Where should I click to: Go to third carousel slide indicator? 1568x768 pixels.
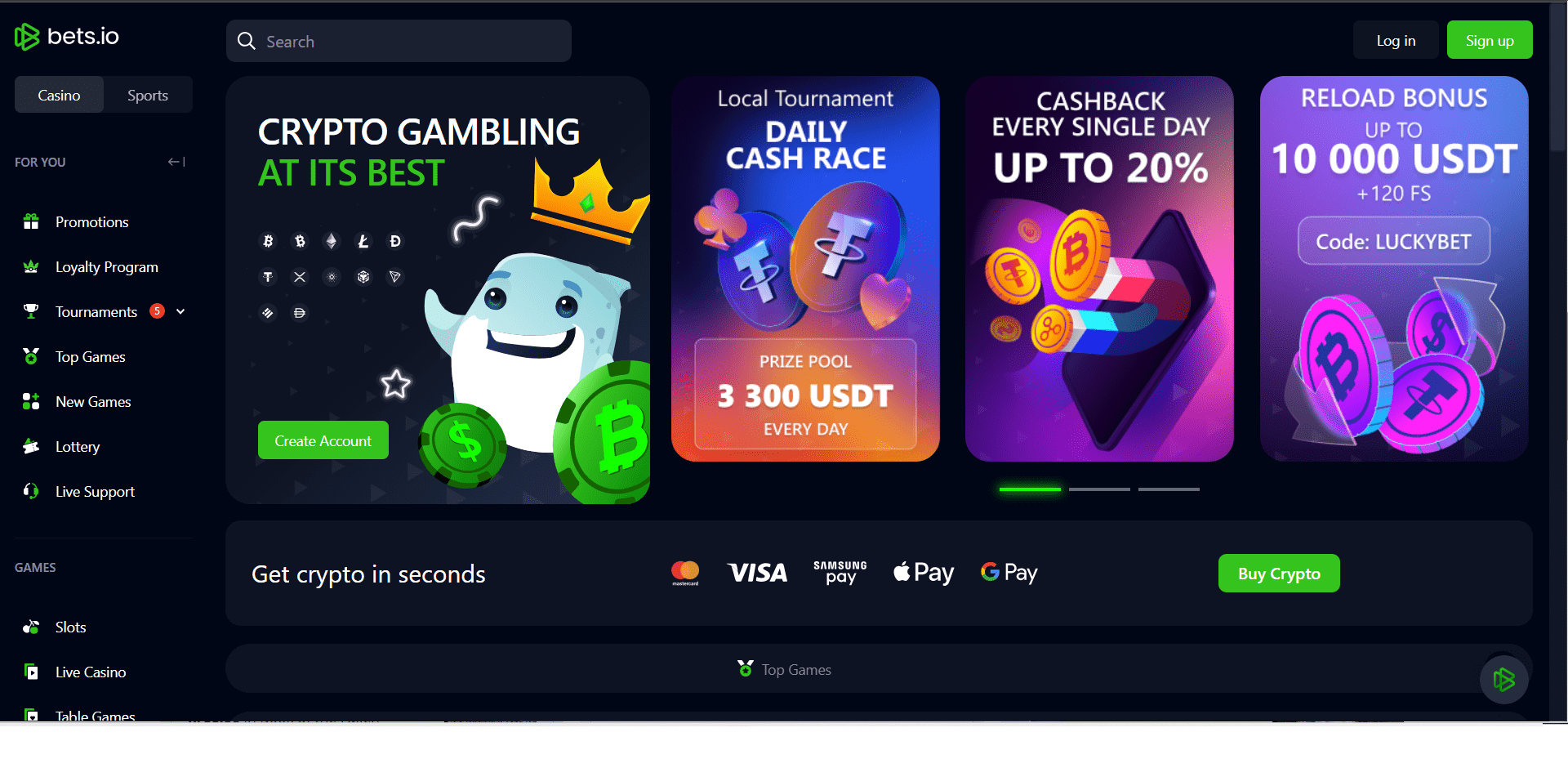coord(1169,489)
